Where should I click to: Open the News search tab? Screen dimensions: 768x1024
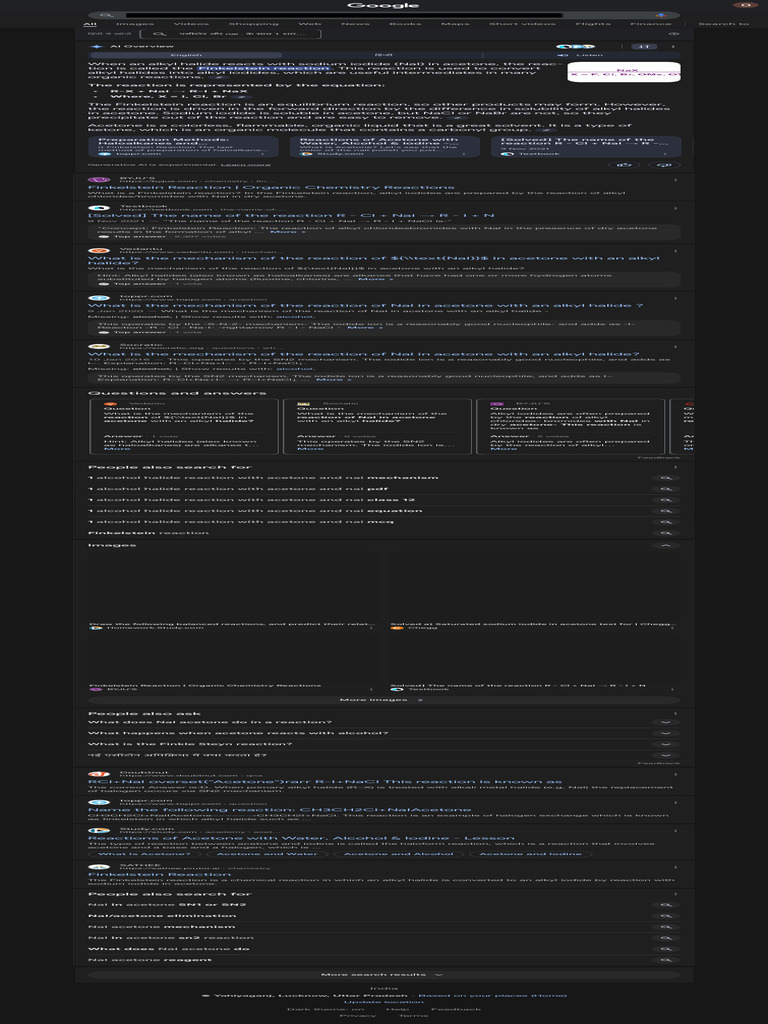point(355,24)
